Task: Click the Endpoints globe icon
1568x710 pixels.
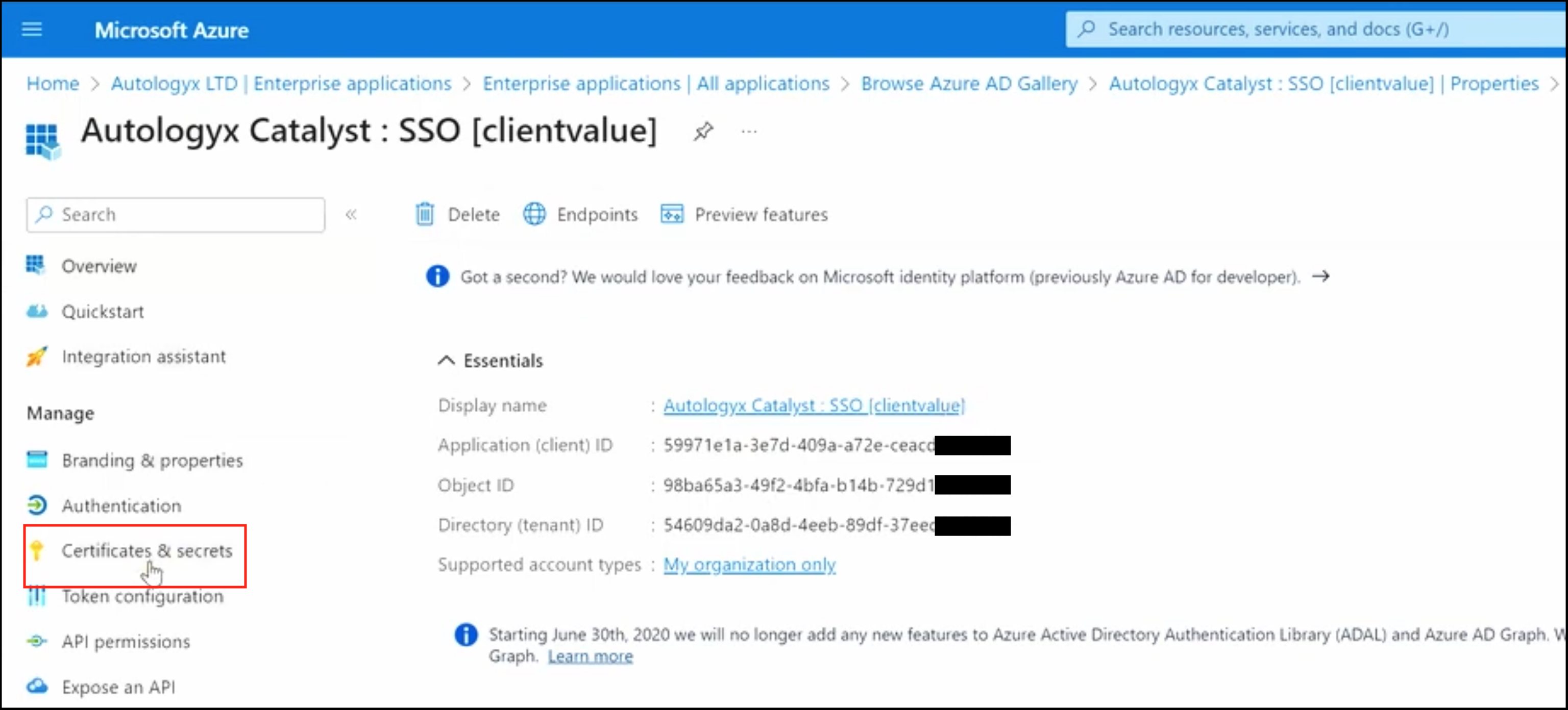Action: 534,214
